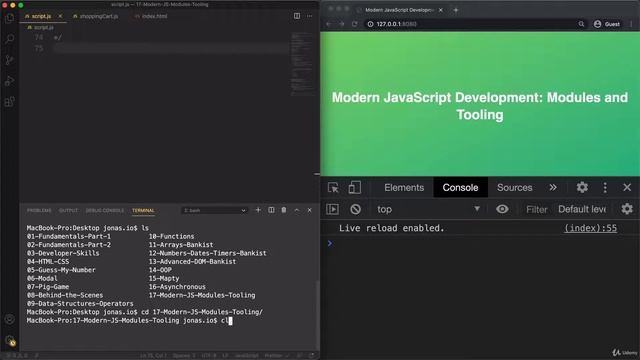640x360 pixels.
Task: Open the (index):55 source link
Action: [590, 228]
